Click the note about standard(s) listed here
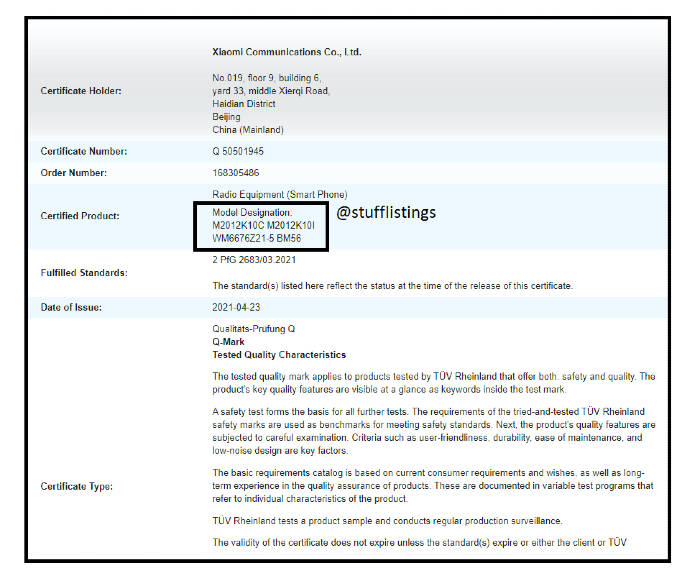The height and width of the screenshot is (568, 700). [x=392, y=286]
